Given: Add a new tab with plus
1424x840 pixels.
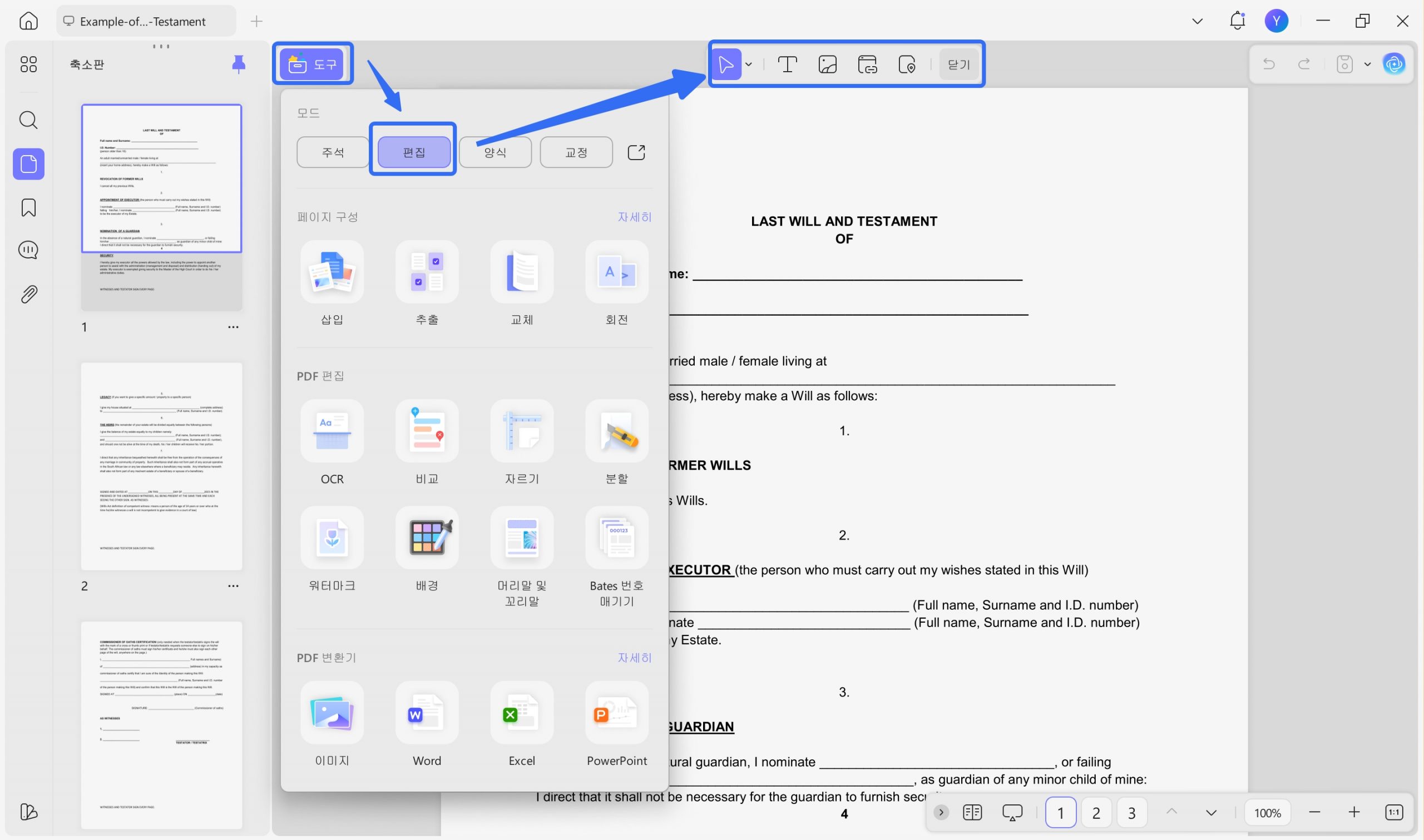Looking at the screenshot, I should [256, 21].
